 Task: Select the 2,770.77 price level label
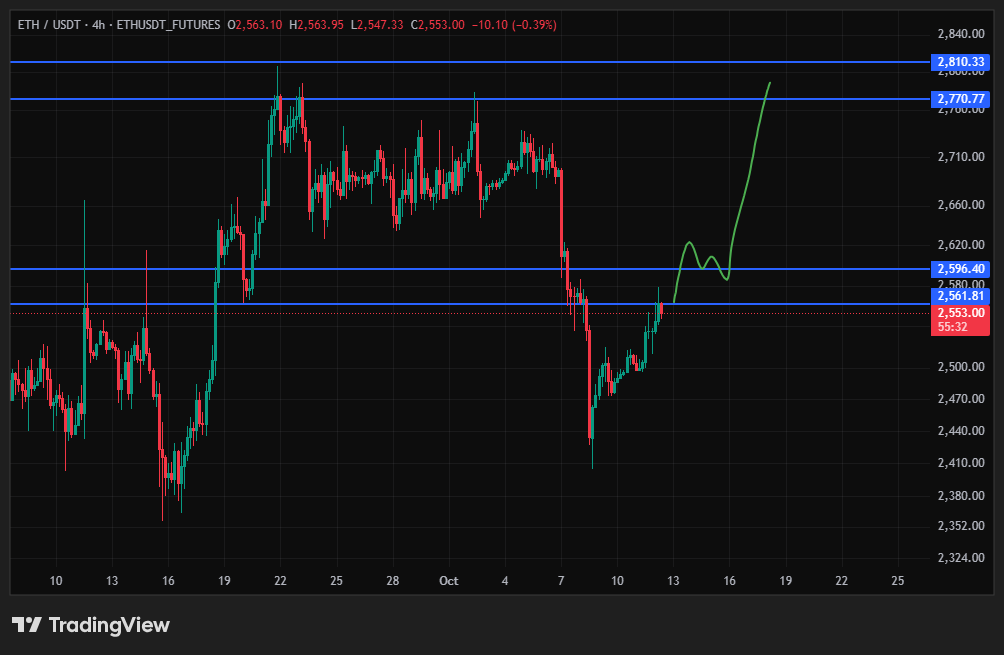pos(960,99)
